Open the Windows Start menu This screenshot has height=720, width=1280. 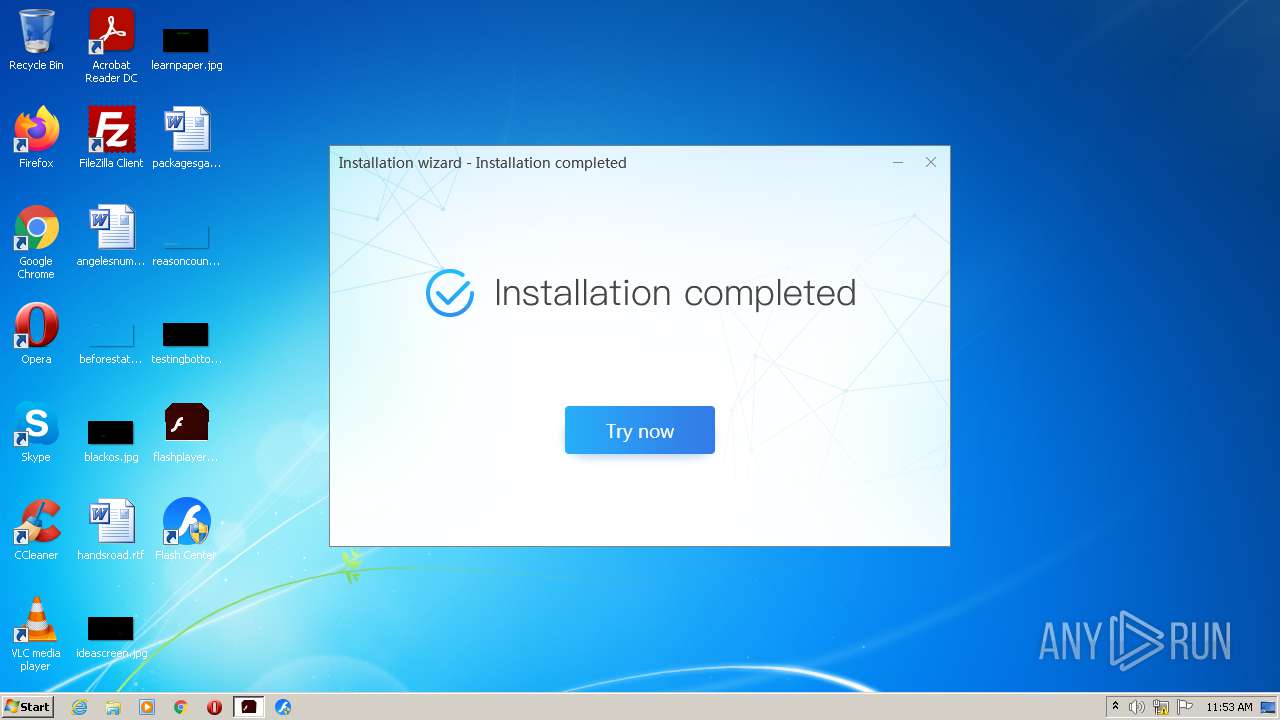27,706
